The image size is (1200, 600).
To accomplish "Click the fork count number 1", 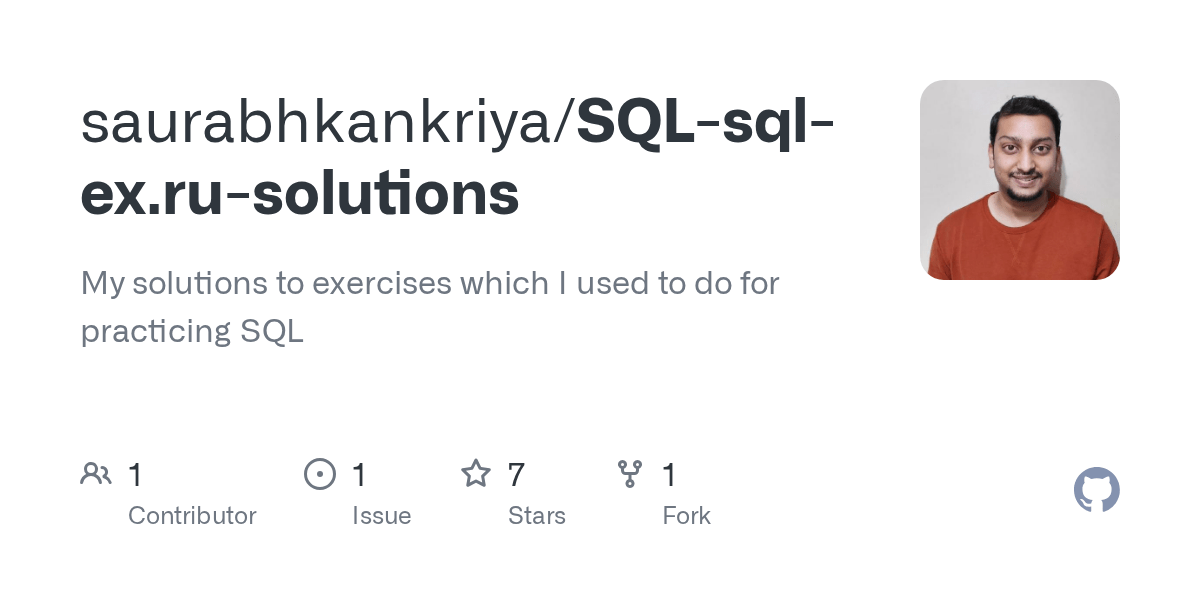I will 670,475.
